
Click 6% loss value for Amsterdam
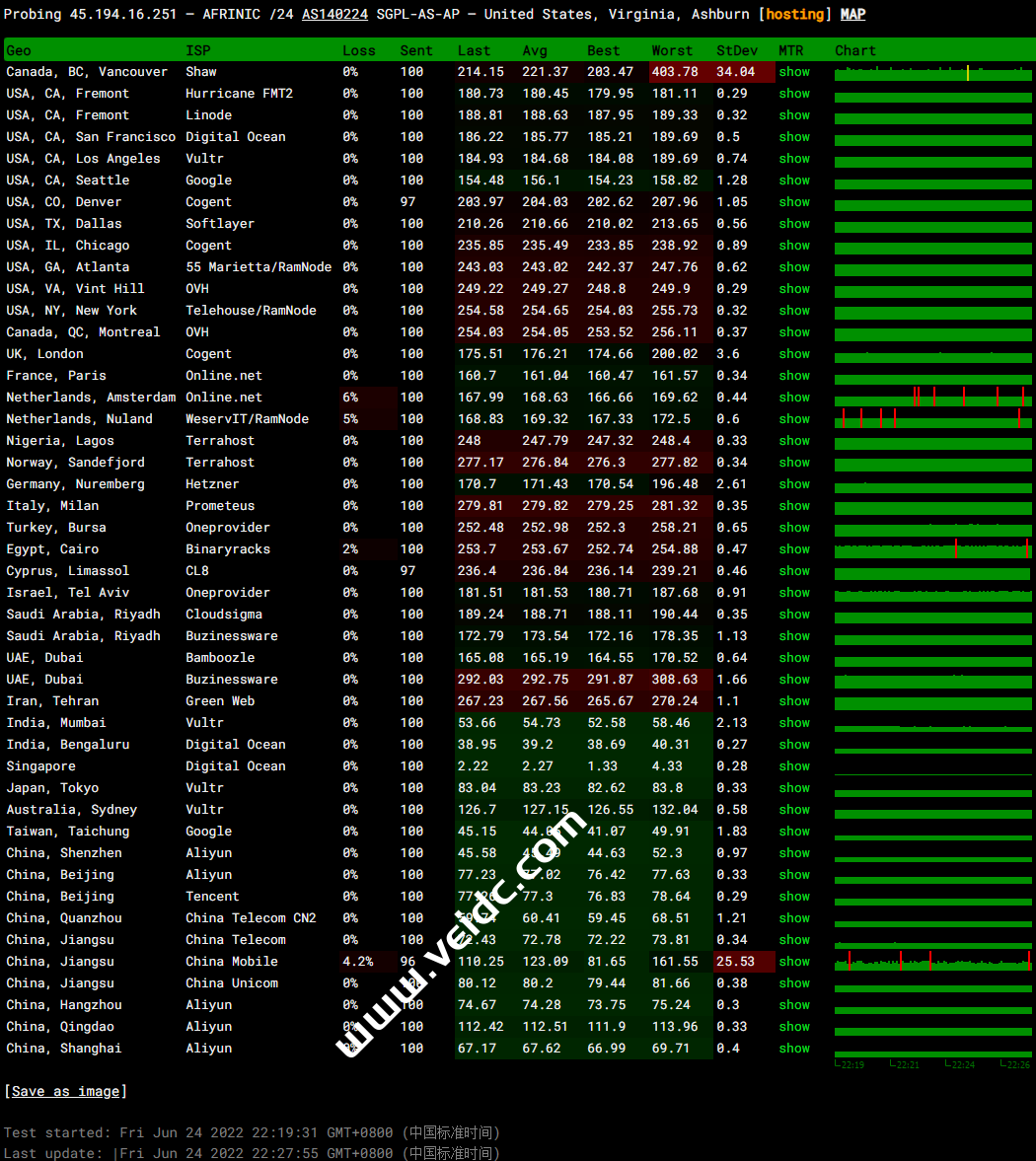pos(350,398)
